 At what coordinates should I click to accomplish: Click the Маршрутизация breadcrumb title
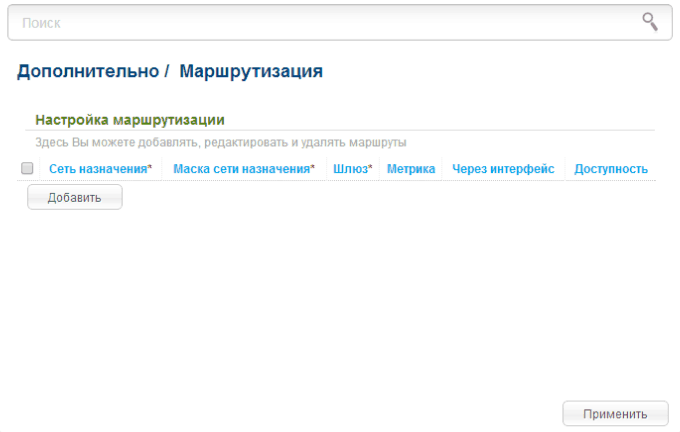click(x=251, y=72)
